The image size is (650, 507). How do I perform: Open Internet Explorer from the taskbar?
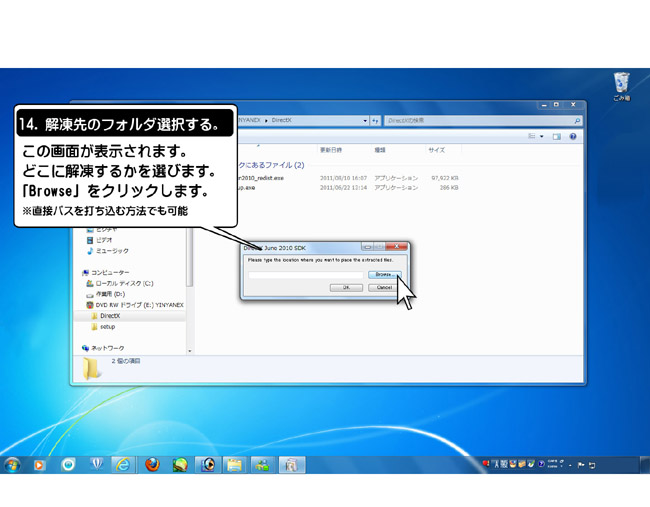point(123,465)
